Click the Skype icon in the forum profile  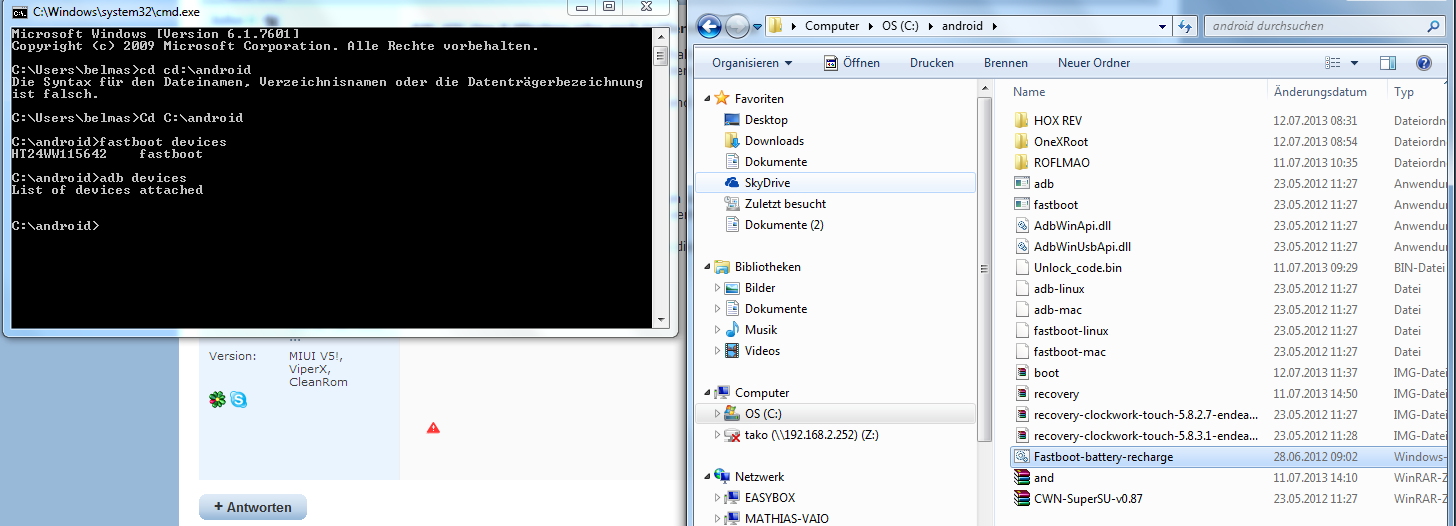[x=238, y=399]
